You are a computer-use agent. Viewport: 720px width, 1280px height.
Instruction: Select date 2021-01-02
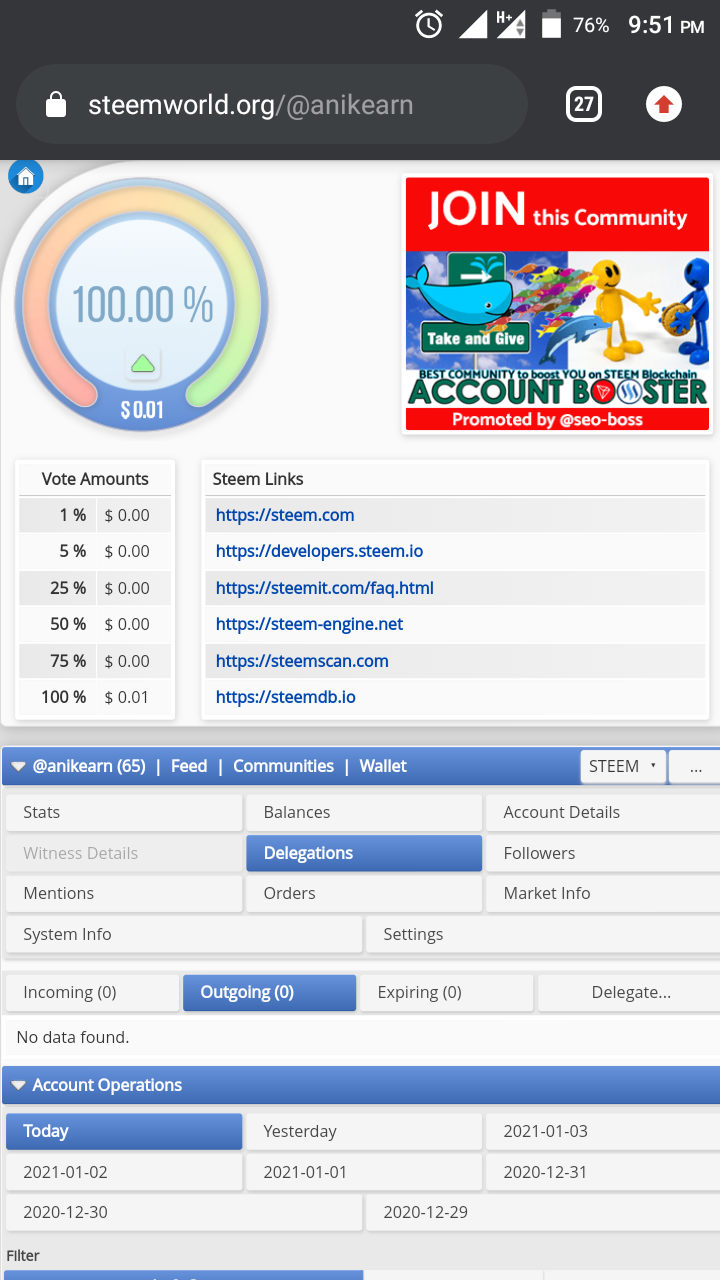[x=124, y=1172]
